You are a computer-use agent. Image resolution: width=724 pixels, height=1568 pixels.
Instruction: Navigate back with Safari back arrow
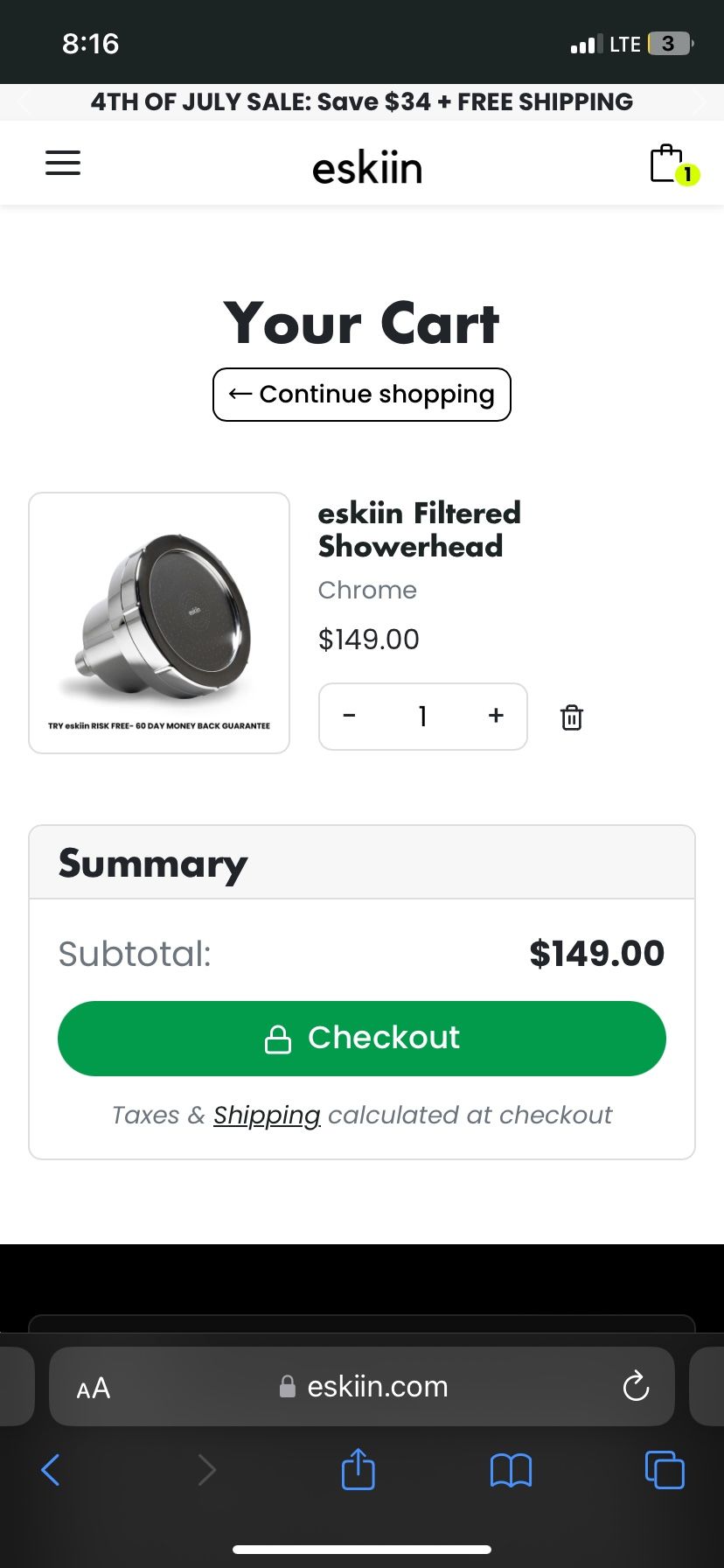50,1470
